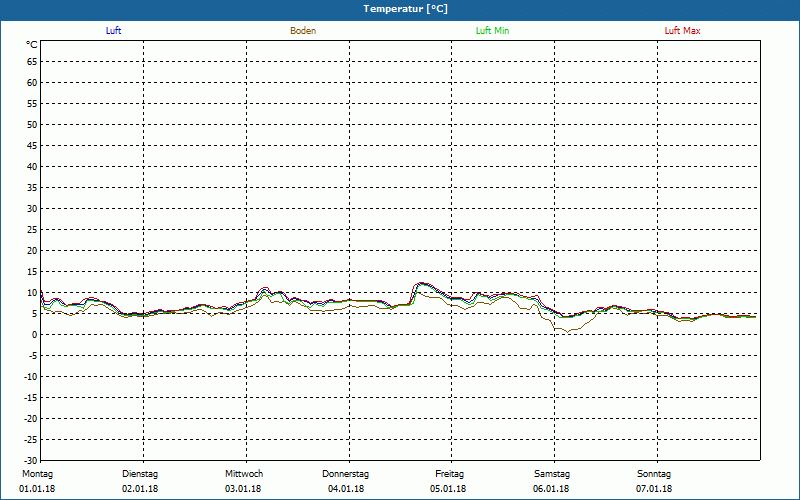Click the 01.01.18 date label
Screen dimensions: 800x500
(37, 489)
